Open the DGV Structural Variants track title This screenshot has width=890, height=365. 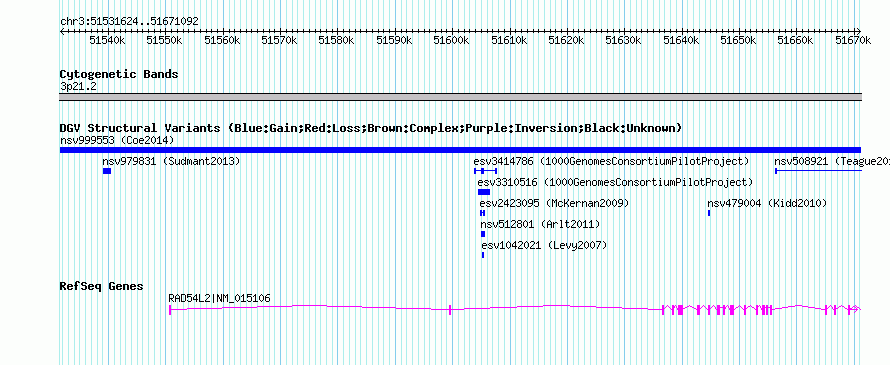click(371, 128)
